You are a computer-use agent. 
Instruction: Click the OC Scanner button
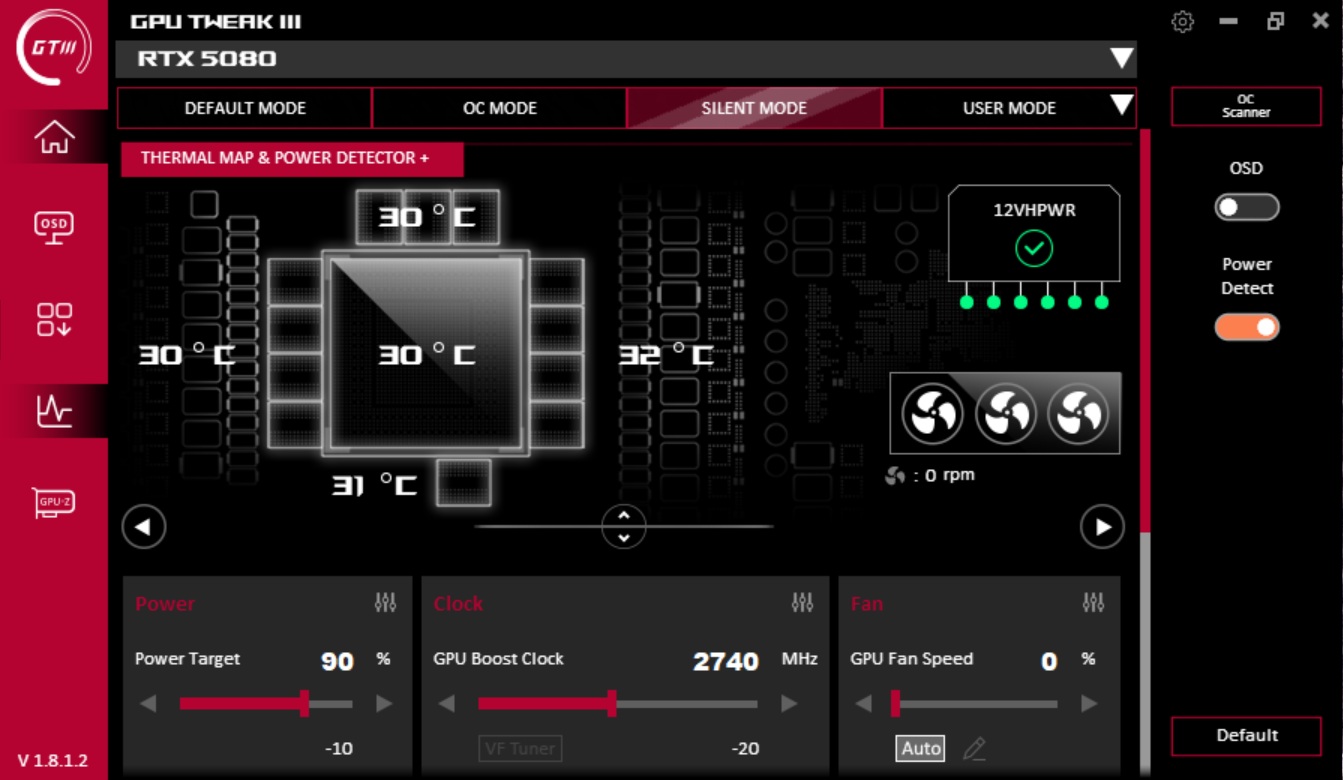click(x=1246, y=106)
